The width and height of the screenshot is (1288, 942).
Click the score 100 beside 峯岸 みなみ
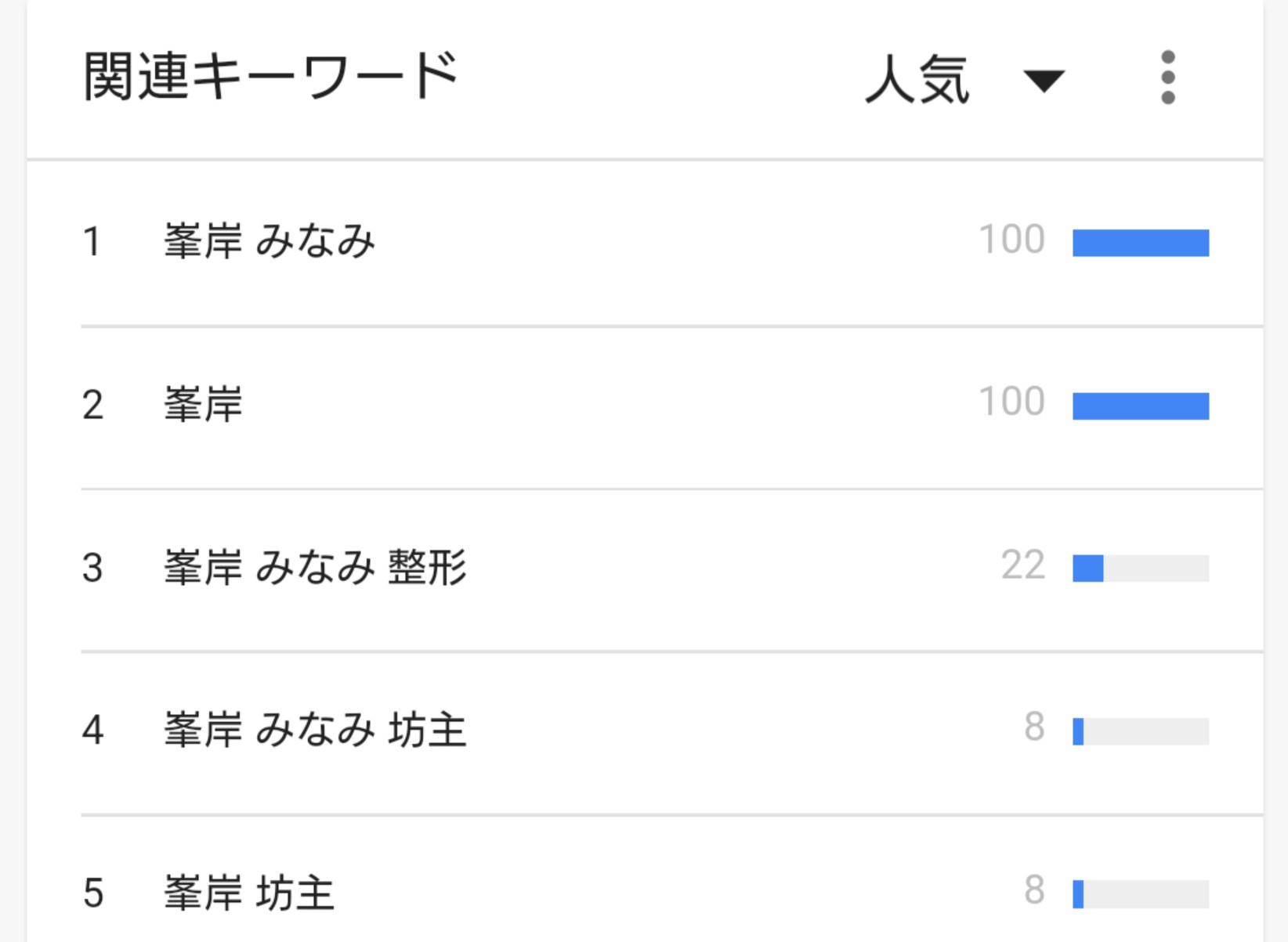point(1011,240)
